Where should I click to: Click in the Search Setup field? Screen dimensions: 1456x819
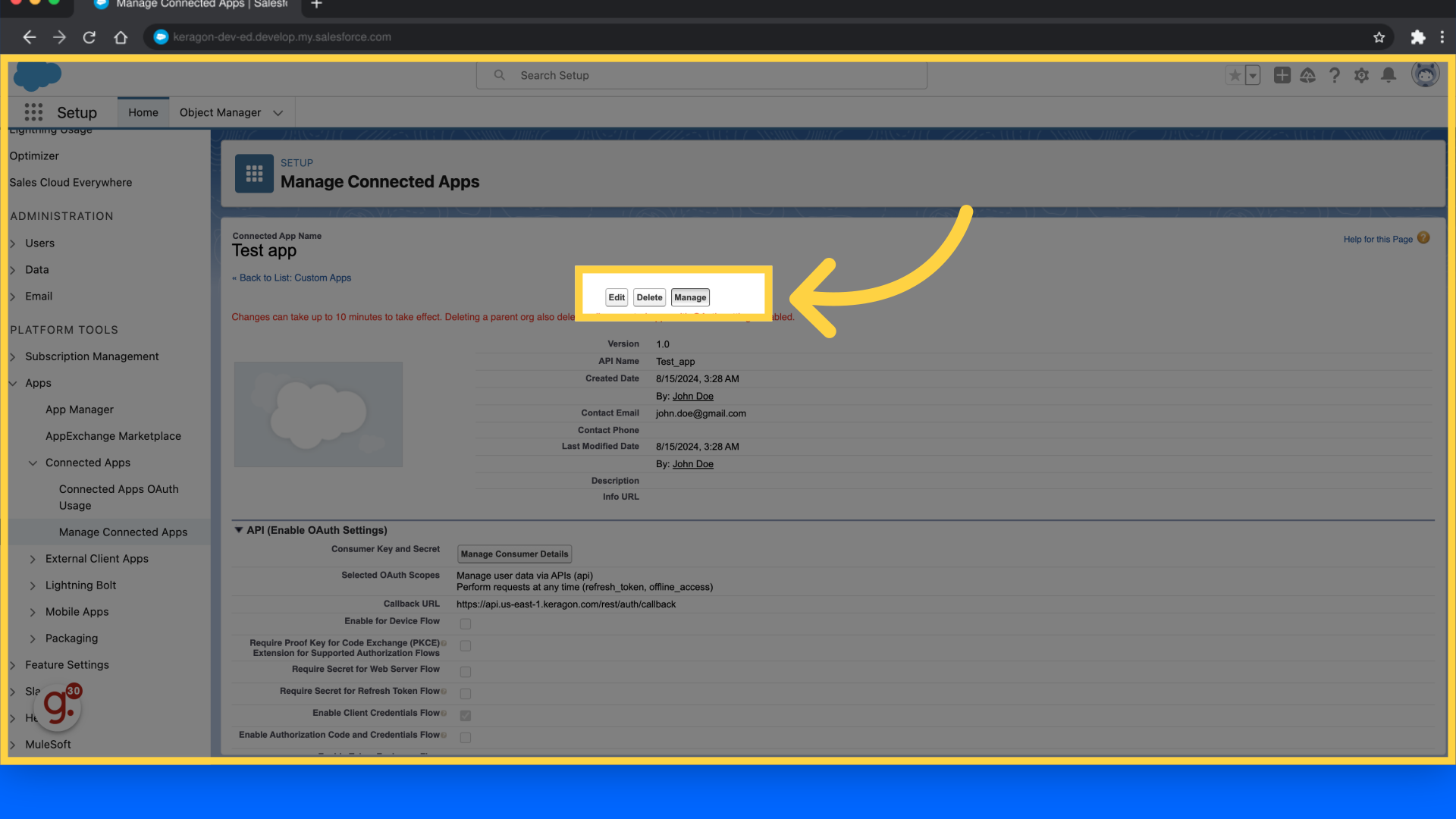(x=701, y=75)
